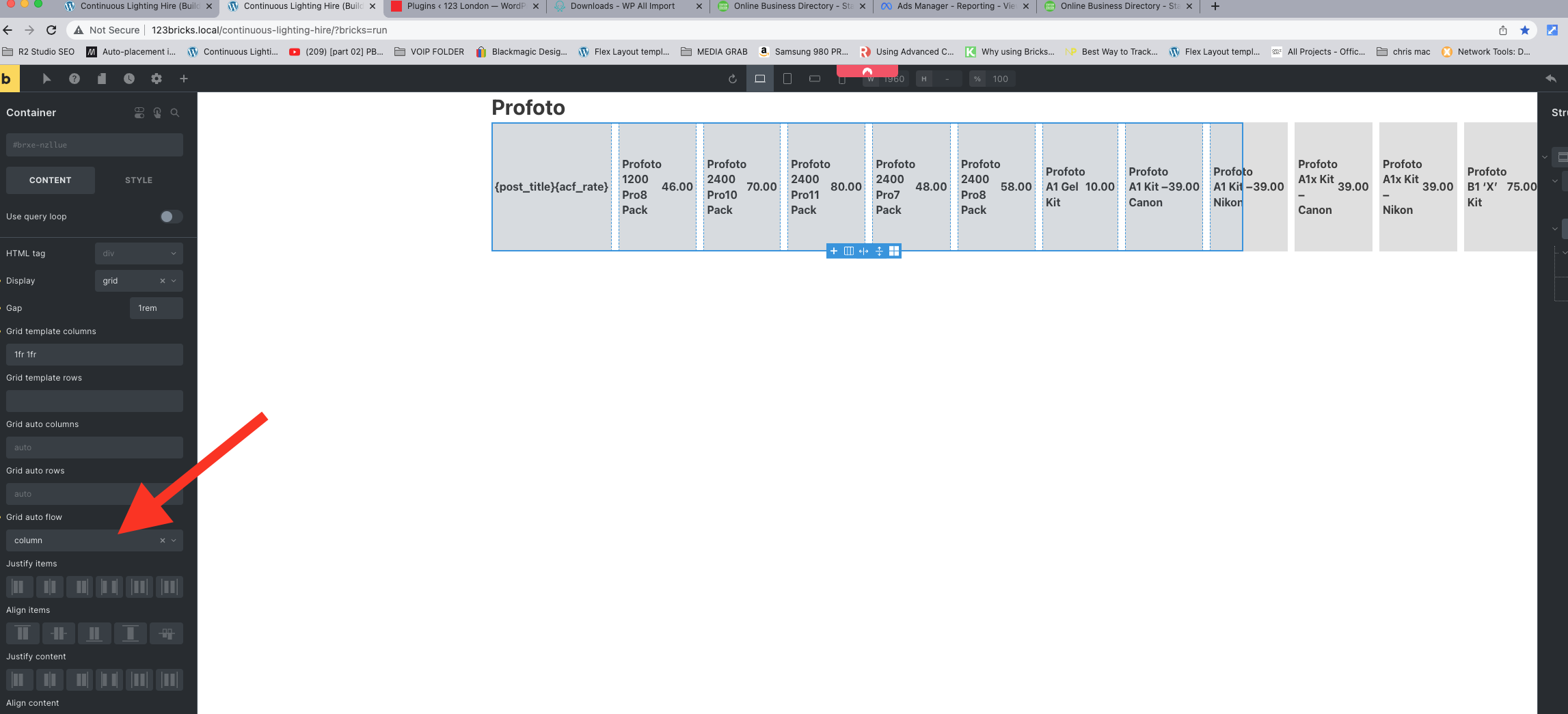
Task: Click the browser address bar URL
Action: (x=269, y=30)
